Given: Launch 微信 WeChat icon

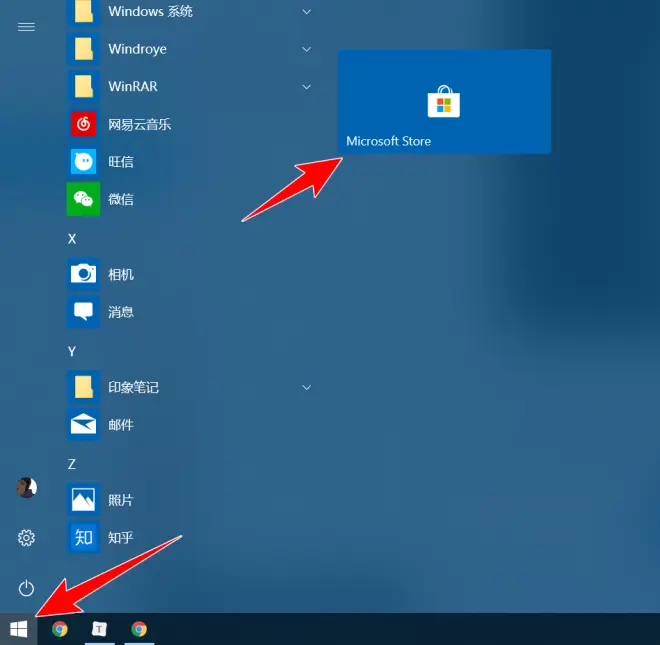Looking at the screenshot, I should click(83, 199).
